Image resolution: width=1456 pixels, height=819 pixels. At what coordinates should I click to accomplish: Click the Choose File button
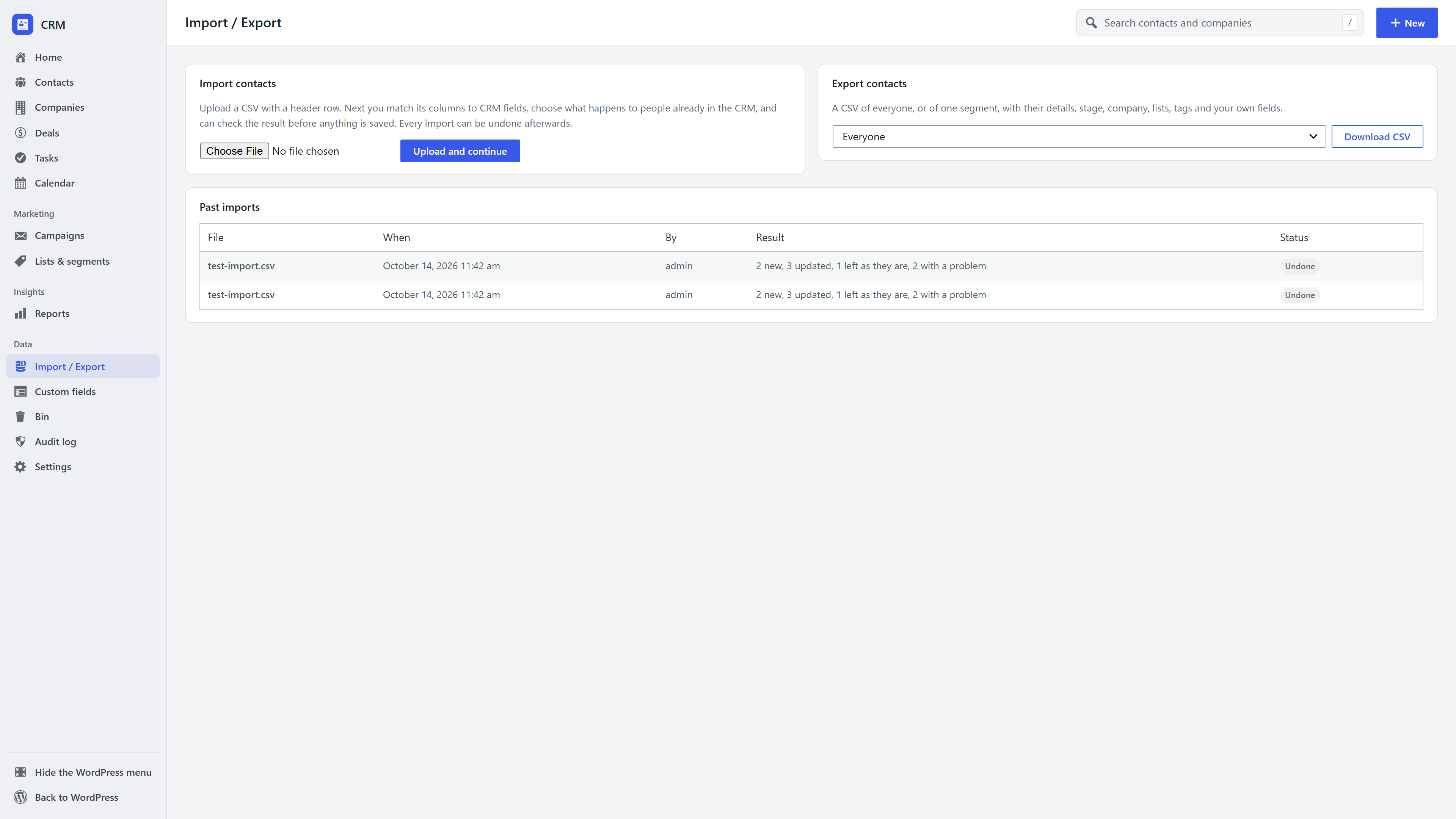(x=234, y=151)
